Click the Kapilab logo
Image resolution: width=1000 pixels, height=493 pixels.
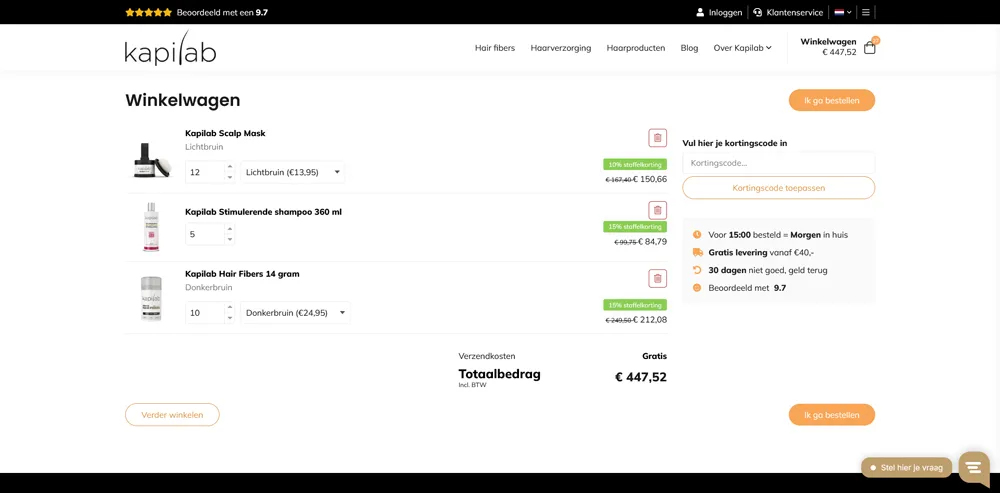click(170, 48)
